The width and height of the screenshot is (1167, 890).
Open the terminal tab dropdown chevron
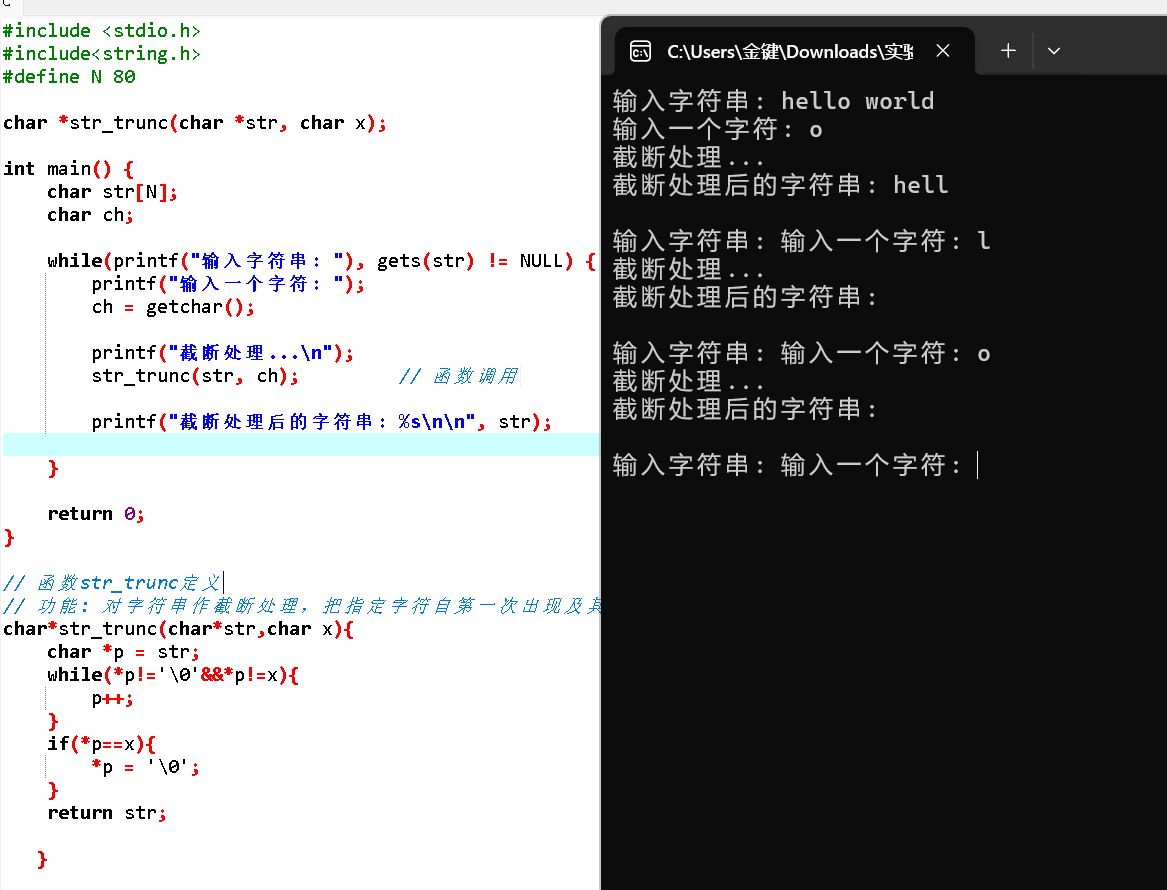point(1053,50)
